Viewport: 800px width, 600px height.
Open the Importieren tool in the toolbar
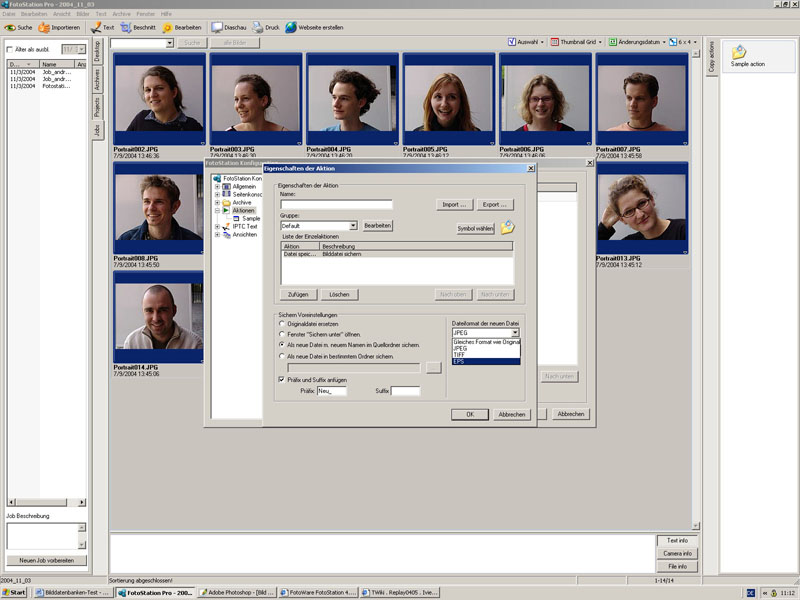(59, 28)
